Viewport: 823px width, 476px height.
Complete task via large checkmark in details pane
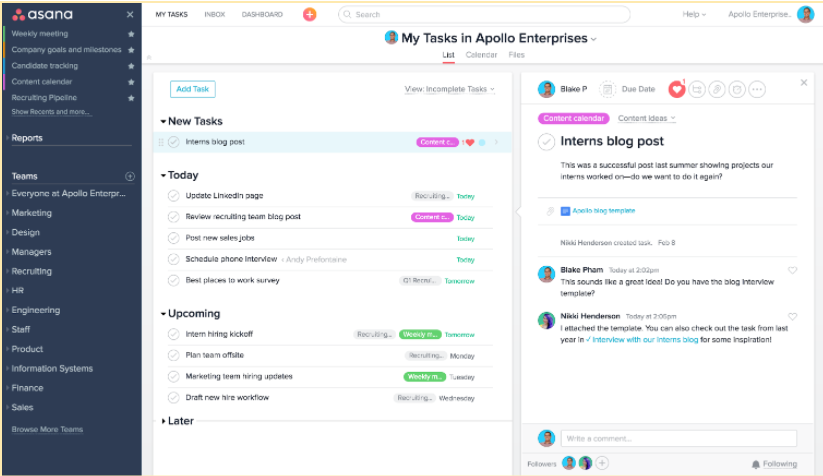point(546,142)
